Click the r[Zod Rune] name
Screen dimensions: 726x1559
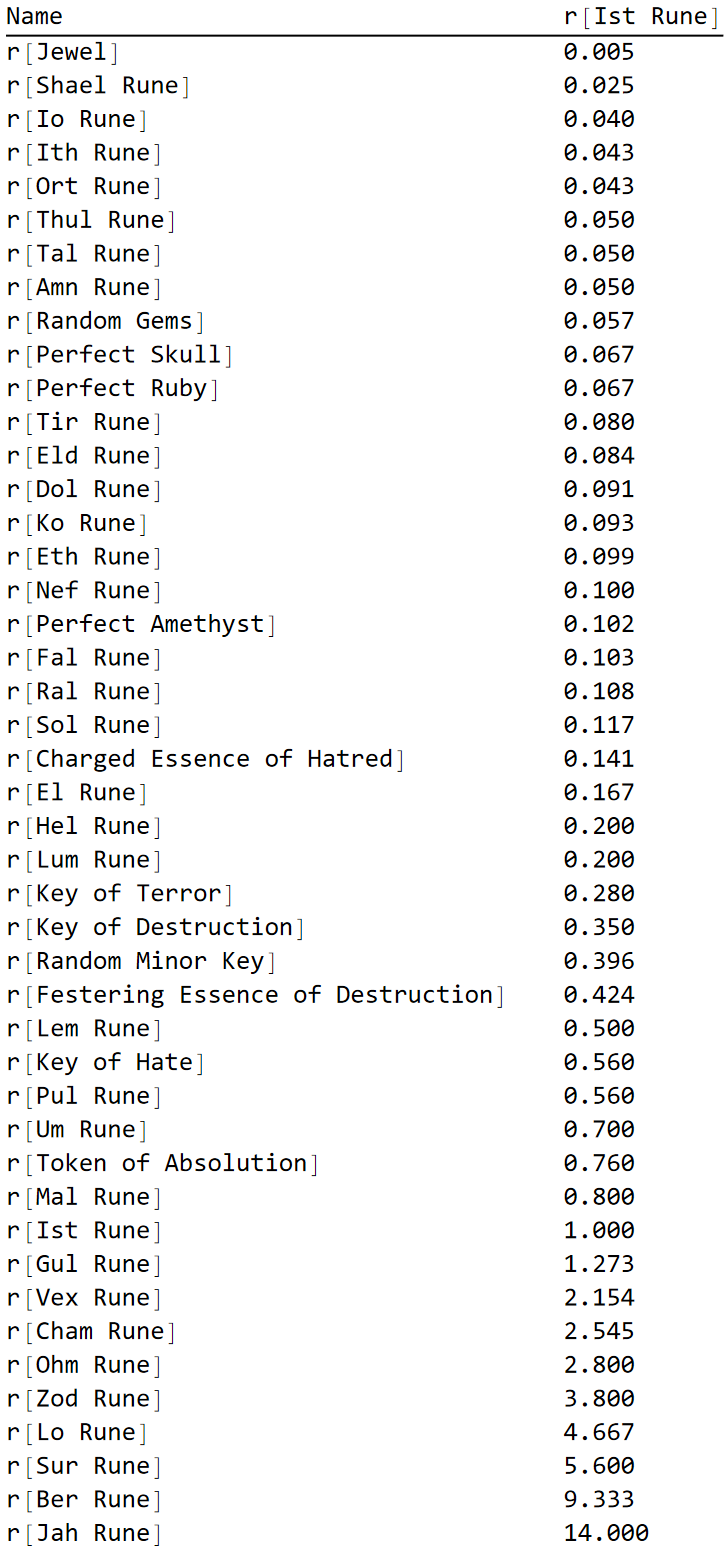coord(83,1399)
